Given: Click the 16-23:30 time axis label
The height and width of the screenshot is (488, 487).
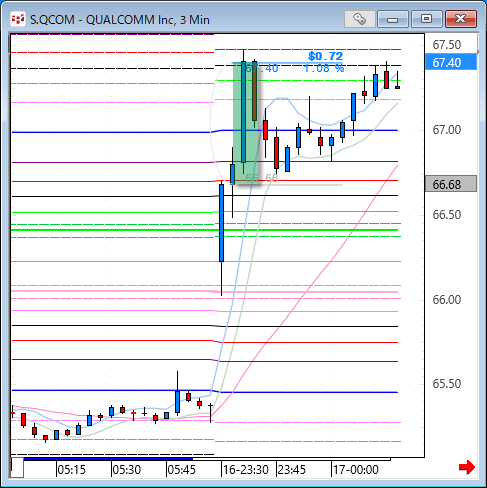Looking at the screenshot, I should (x=246, y=470).
